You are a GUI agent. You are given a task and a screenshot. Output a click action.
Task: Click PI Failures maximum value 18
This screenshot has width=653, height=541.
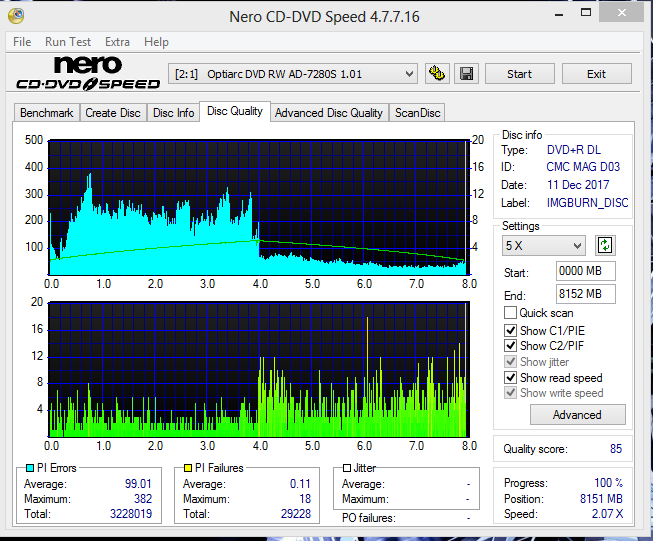[305, 499]
